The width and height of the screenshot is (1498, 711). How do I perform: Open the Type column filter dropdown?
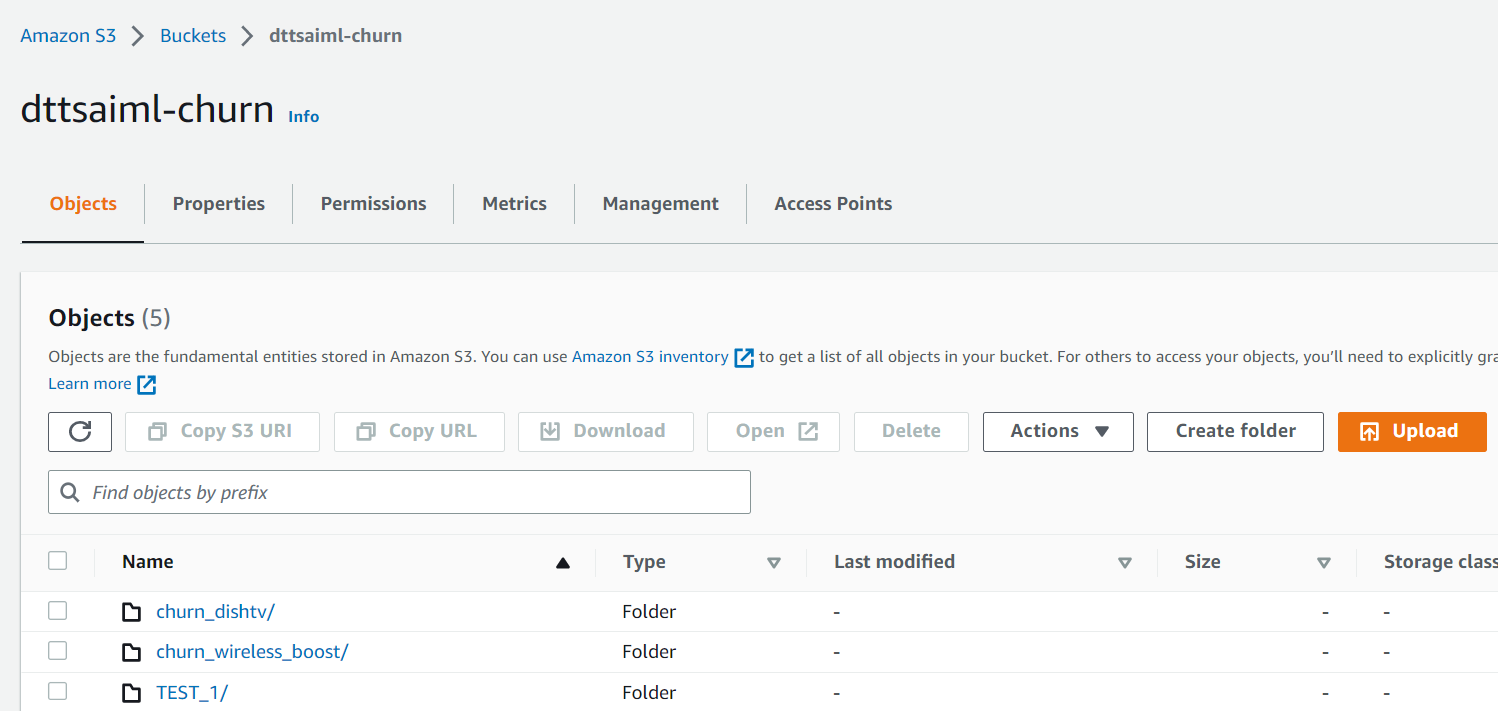pos(775,562)
